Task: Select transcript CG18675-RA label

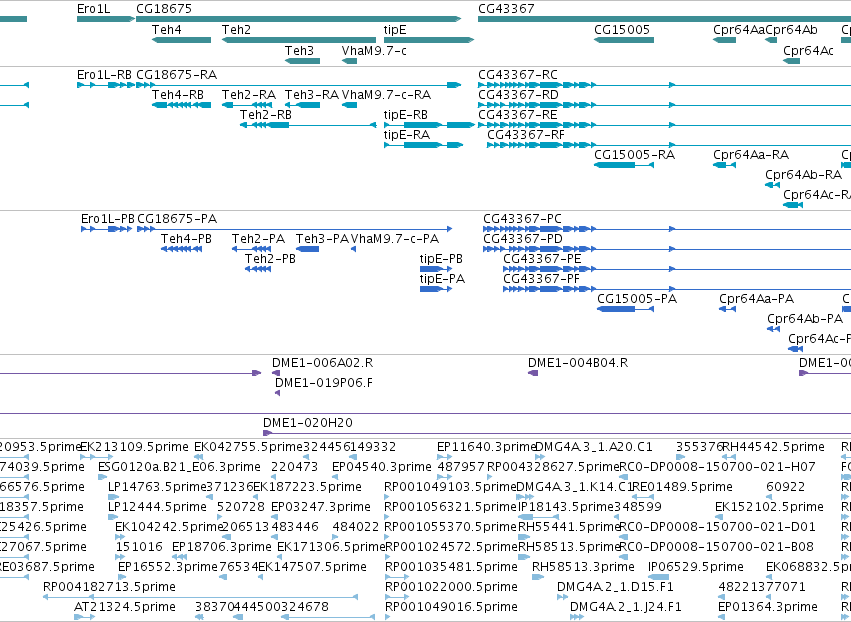Action: pos(177,75)
